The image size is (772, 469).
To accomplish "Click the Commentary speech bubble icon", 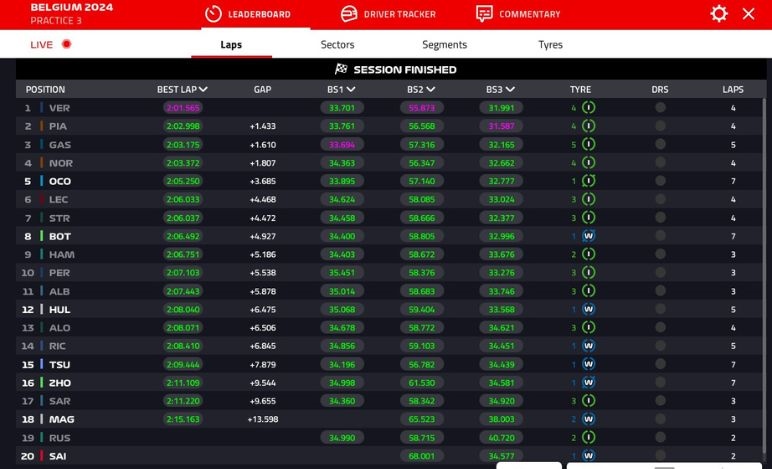I will (484, 14).
